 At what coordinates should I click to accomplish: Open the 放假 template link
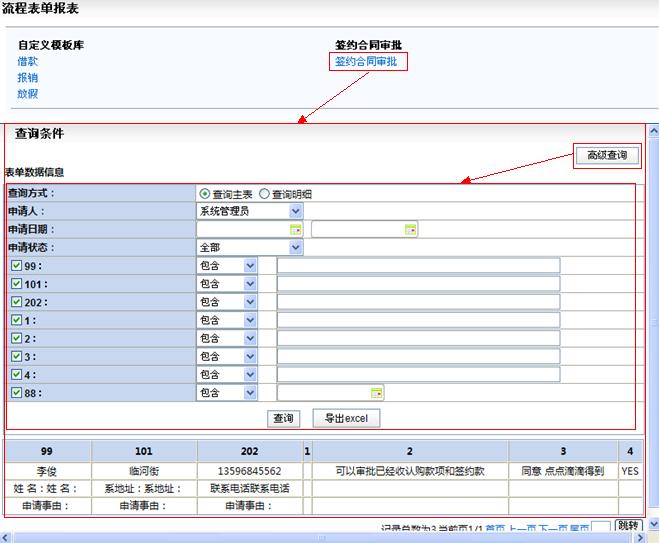coord(28,94)
